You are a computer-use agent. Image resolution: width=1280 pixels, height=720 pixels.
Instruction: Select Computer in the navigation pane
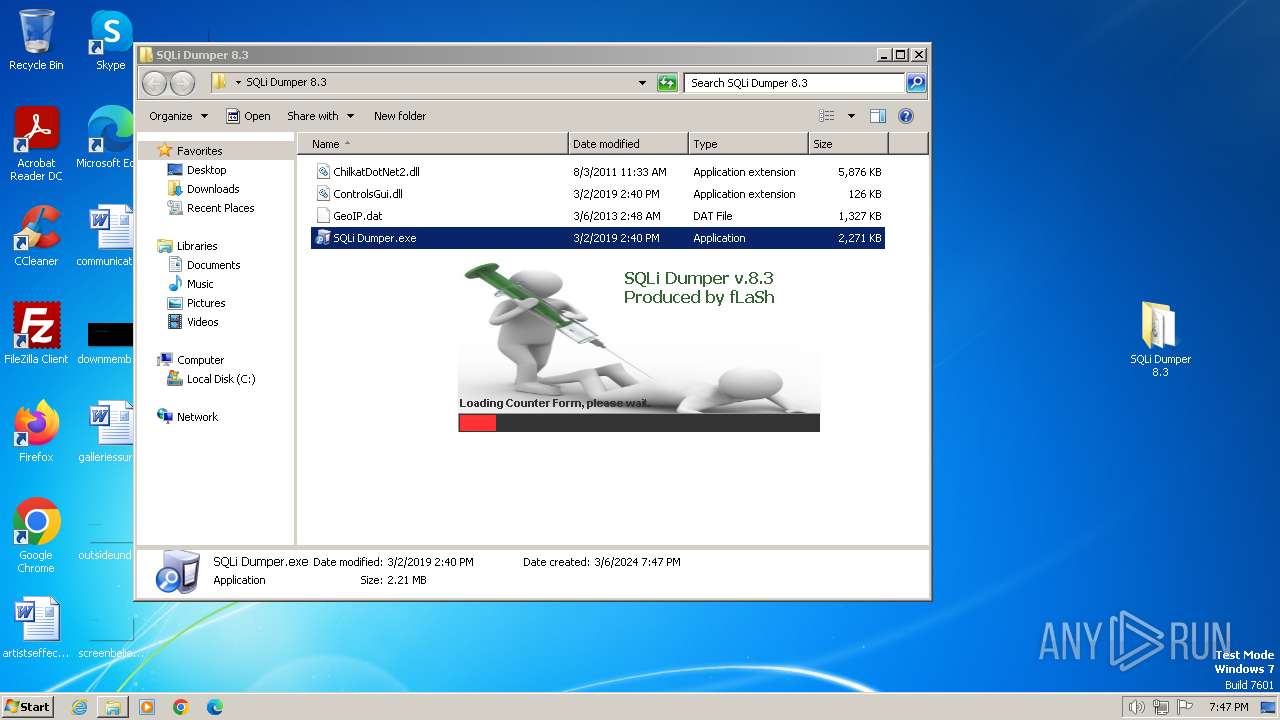[200, 360]
